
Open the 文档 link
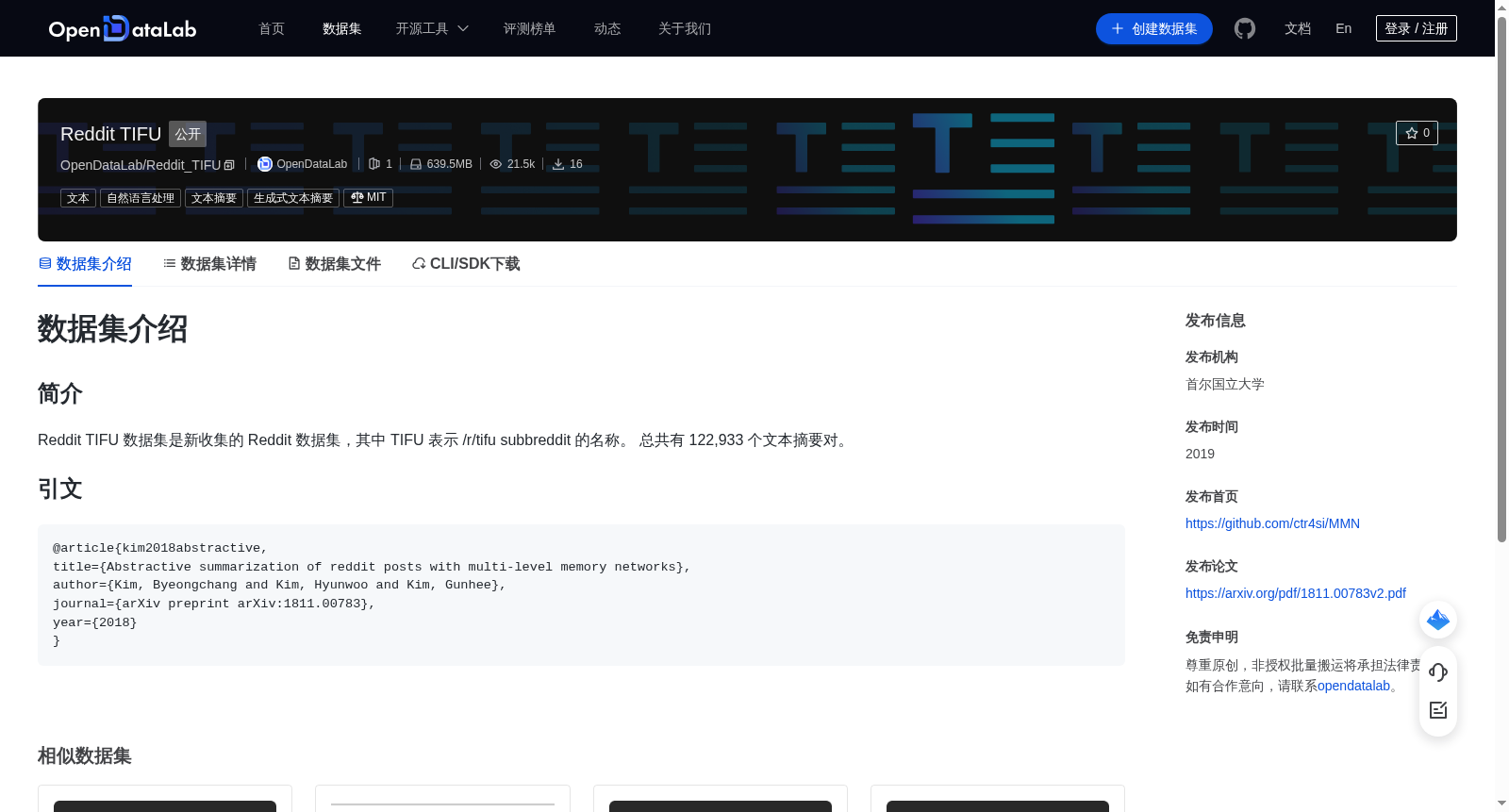1298,28
